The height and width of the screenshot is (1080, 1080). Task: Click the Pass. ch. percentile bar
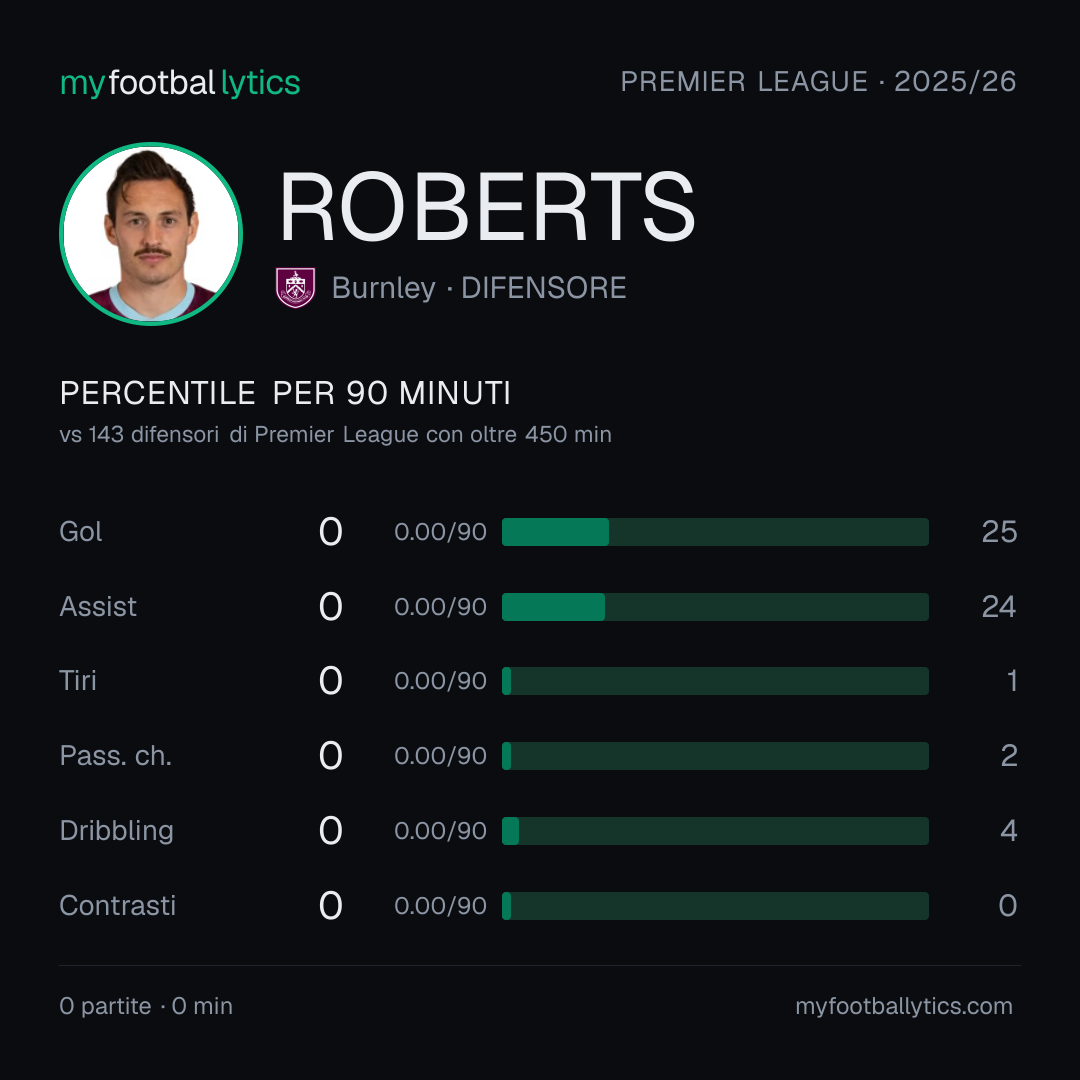click(x=715, y=756)
